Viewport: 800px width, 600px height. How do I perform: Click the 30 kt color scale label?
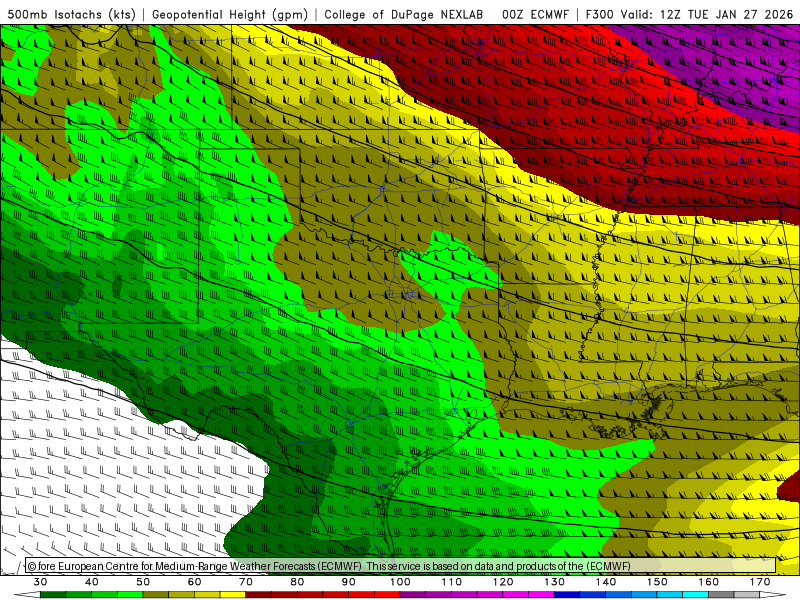point(40,582)
